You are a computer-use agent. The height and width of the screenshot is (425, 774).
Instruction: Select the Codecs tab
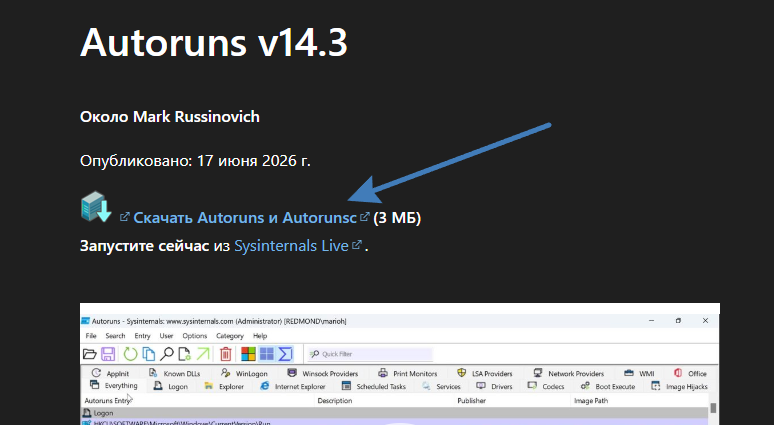(x=546, y=386)
